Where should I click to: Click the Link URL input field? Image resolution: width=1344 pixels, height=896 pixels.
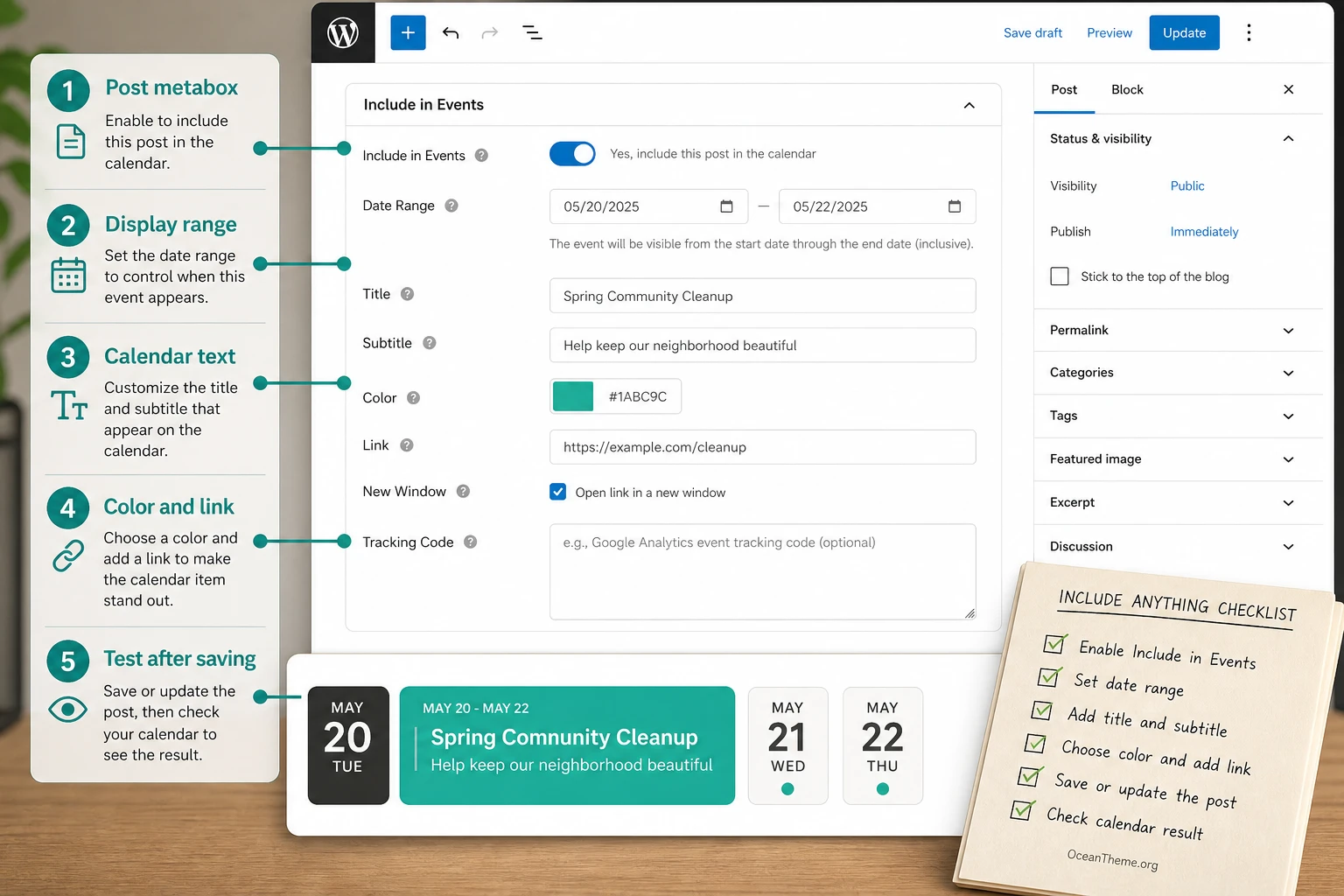pos(762,447)
